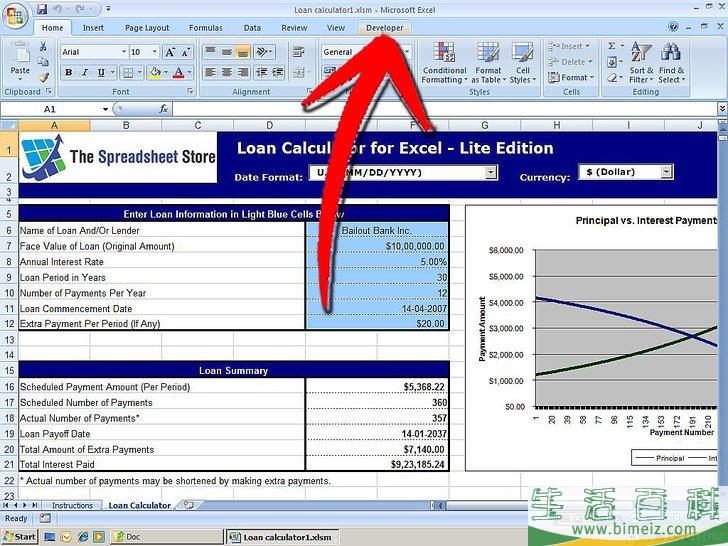The height and width of the screenshot is (546, 728).
Task: Toggle Bottom Align highlighted button
Action: coord(243,51)
